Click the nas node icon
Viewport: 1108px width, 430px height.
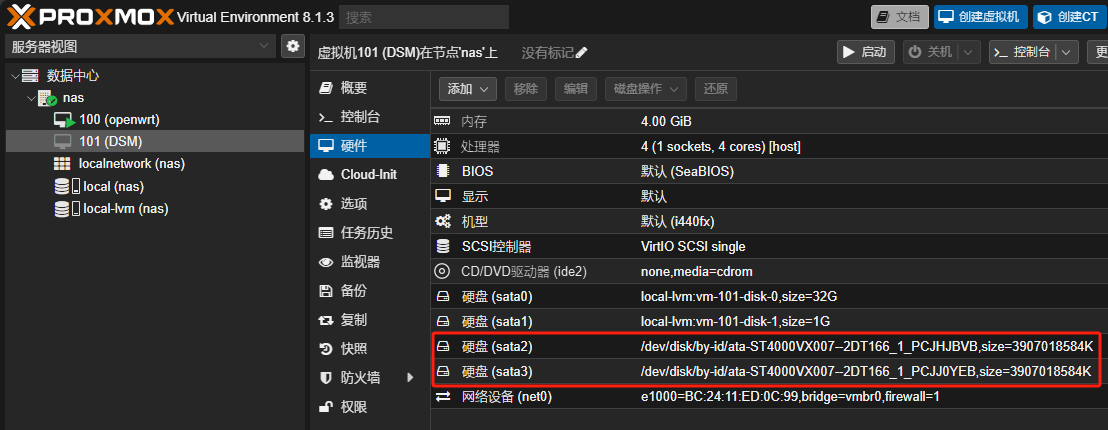[47, 98]
